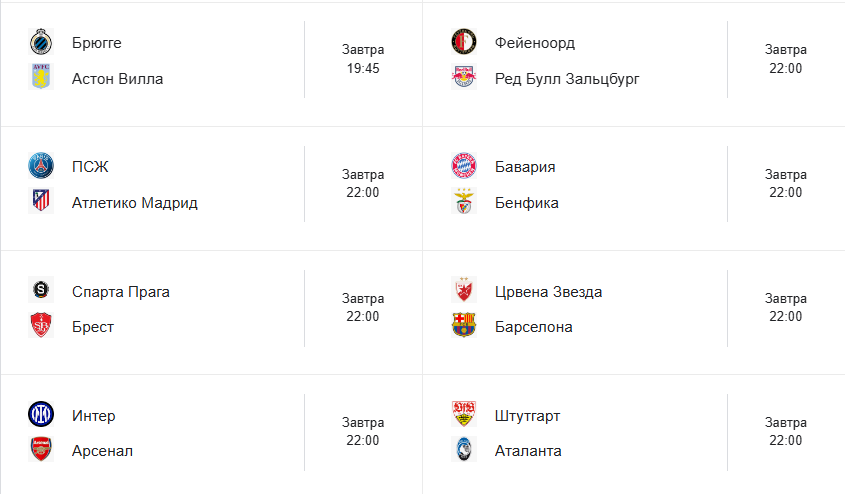Click the Stuttgart club crest
The image size is (845, 494).
click(x=463, y=415)
